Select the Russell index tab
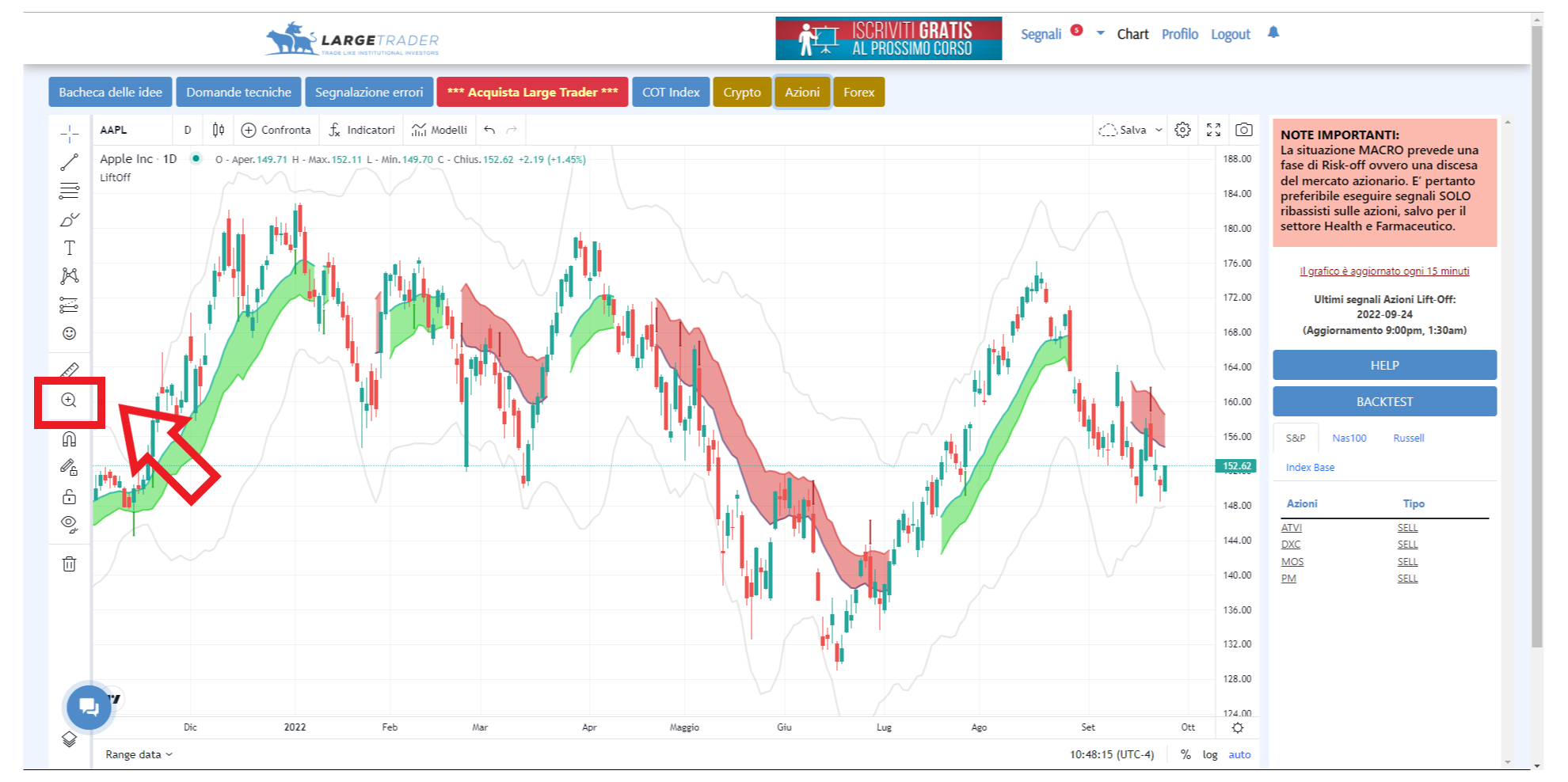The width and height of the screenshot is (1568, 782). 1409,438
